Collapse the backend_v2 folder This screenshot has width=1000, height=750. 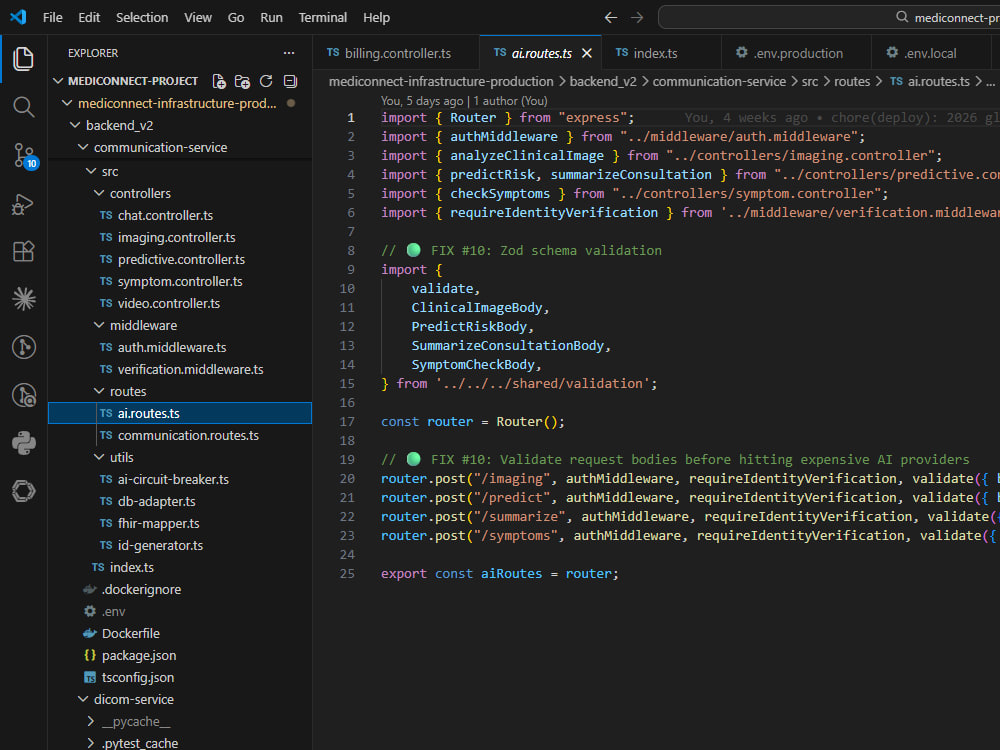[75, 126]
